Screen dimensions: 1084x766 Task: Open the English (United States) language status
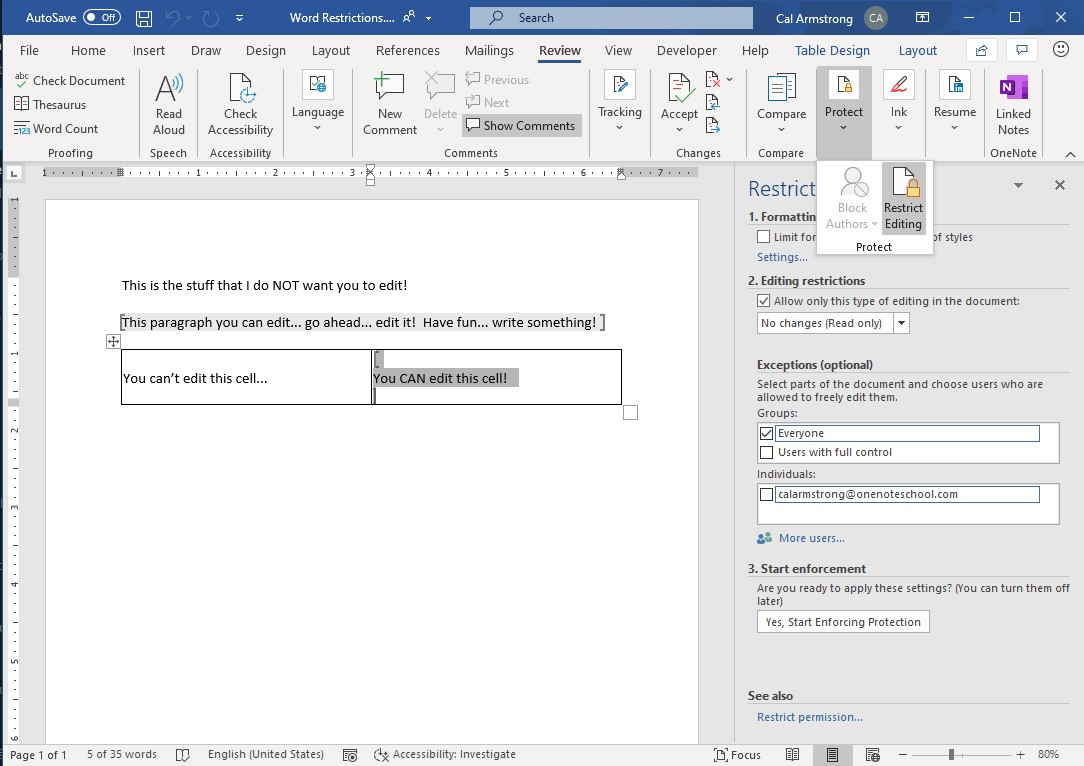[x=265, y=754]
